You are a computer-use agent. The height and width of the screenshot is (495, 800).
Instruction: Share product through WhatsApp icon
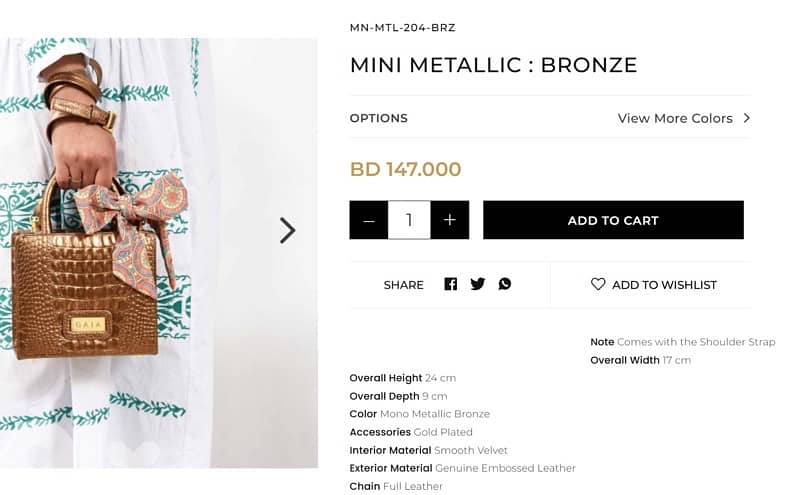click(505, 284)
